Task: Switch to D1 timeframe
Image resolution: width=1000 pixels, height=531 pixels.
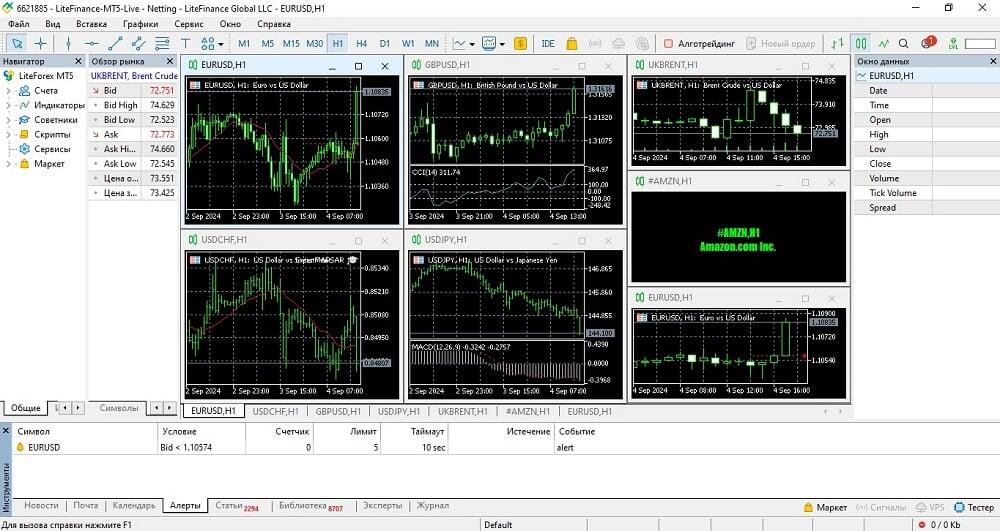Action: [385, 43]
